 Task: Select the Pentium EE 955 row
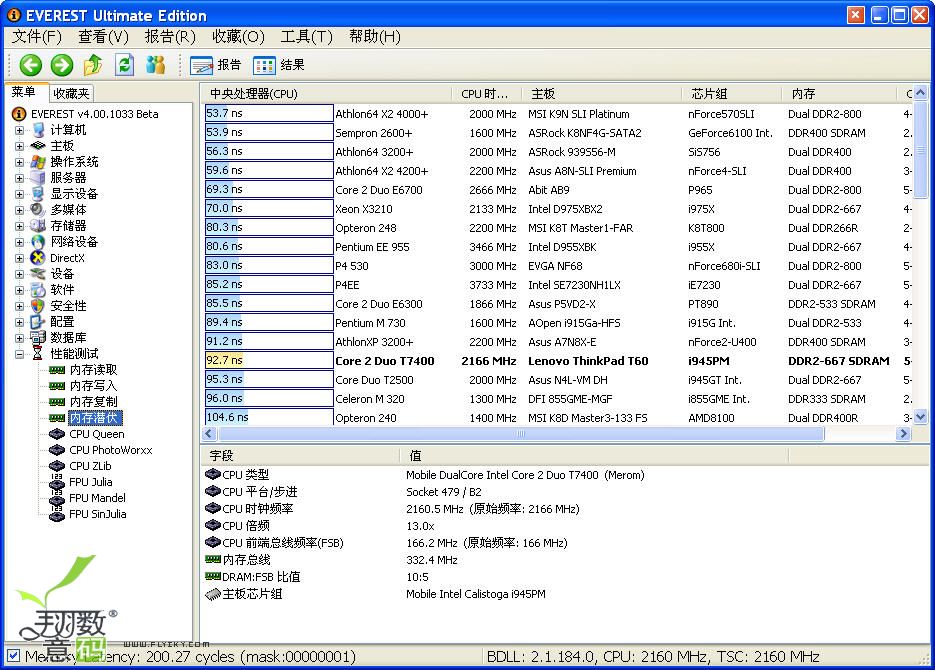pos(559,247)
